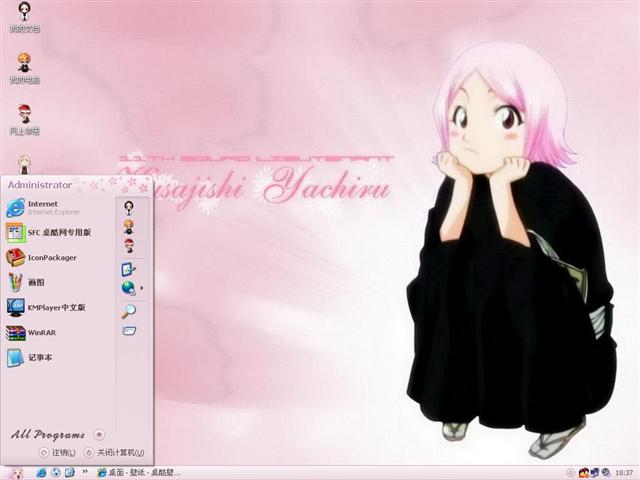
Task: Click the red-haired character icon in Start menu right column
Action: (129, 246)
